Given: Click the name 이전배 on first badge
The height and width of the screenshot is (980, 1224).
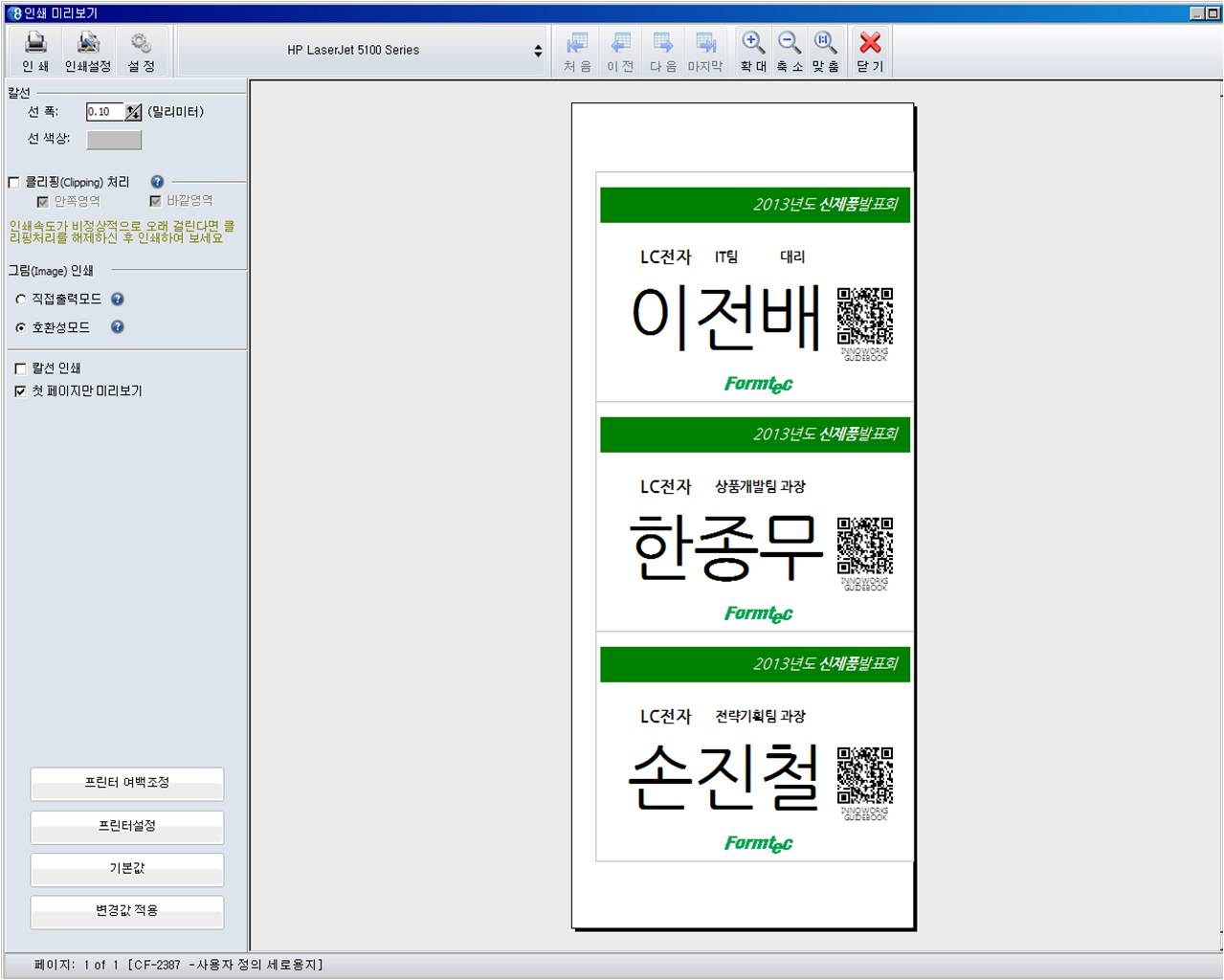Looking at the screenshot, I should pos(726,319).
